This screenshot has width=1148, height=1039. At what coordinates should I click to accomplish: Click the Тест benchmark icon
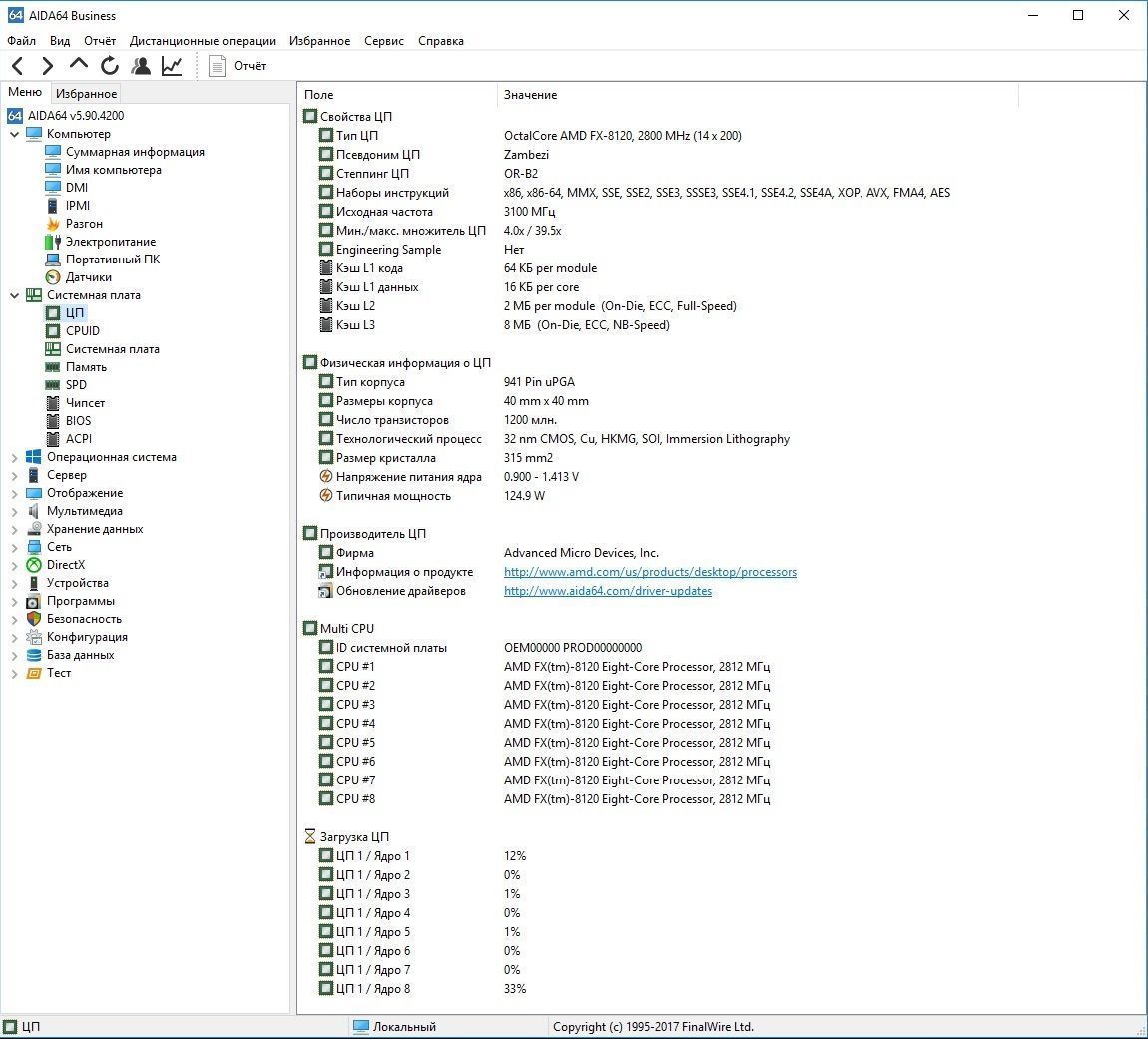tap(34, 673)
